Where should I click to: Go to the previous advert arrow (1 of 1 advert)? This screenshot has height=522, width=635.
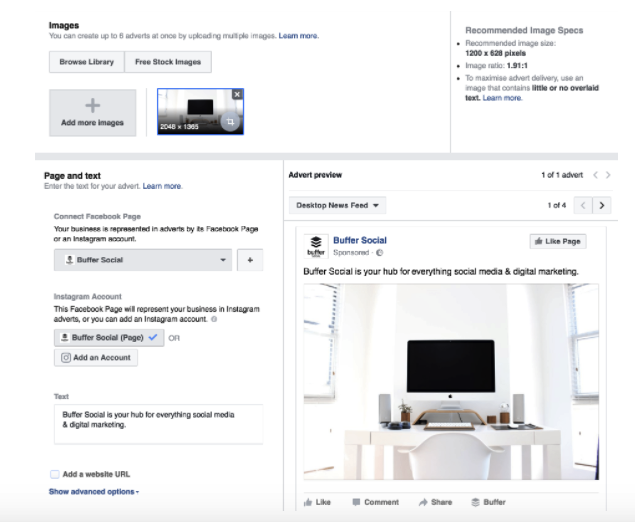pyautogui.click(x=595, y=175)
